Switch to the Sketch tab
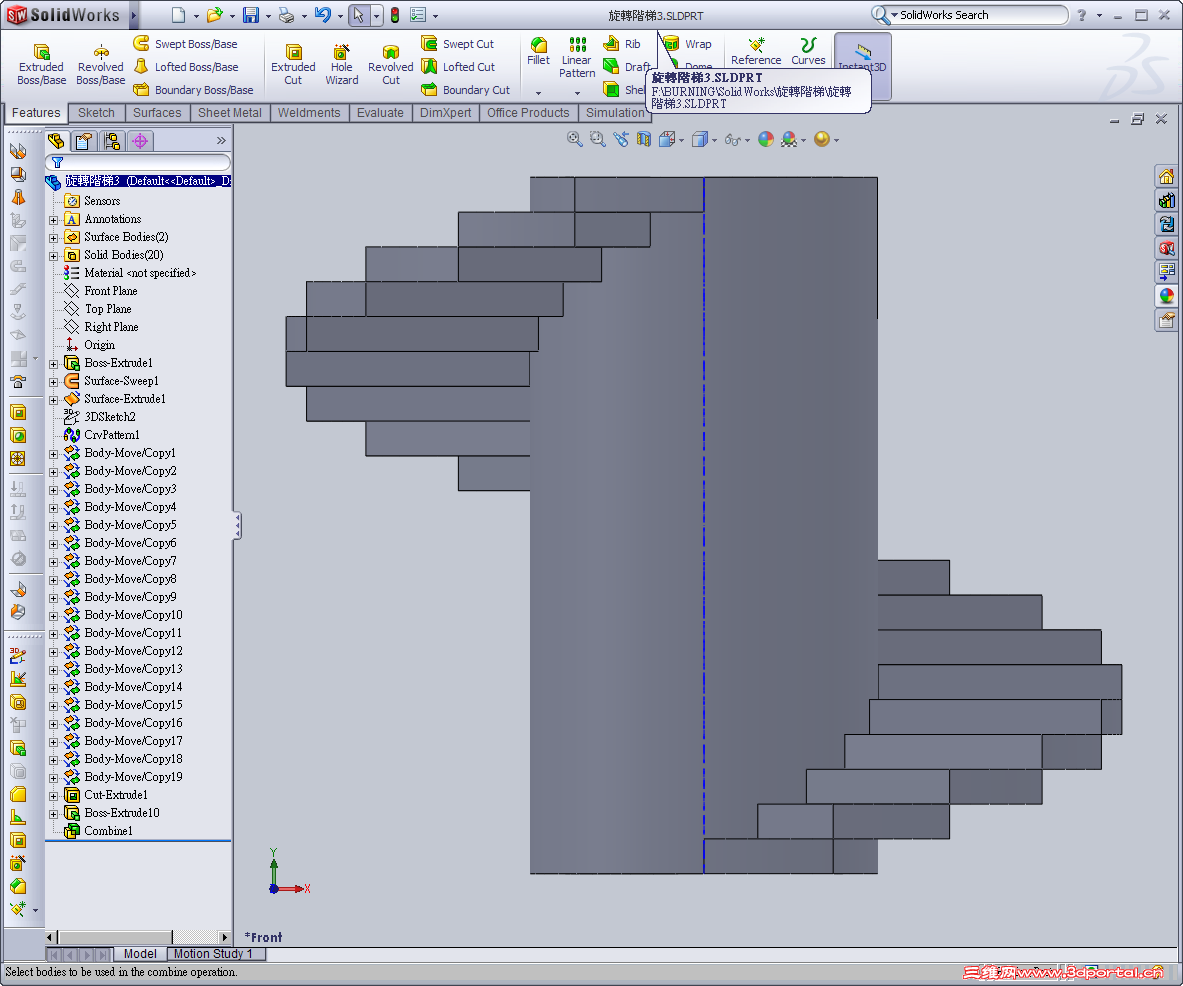The width and height of the screenshot is (1183, 986). point(97,112)
